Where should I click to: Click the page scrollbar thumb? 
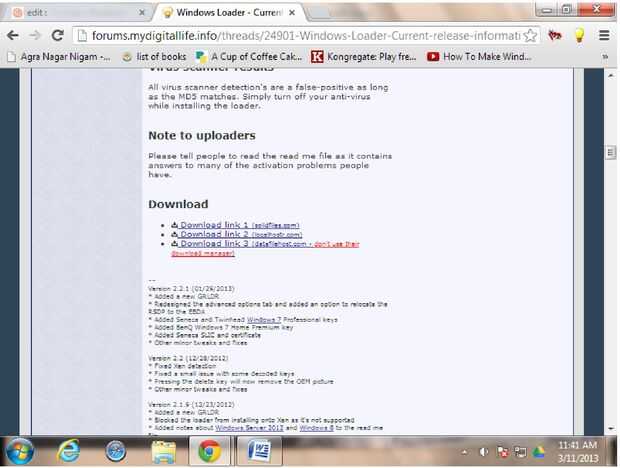611,153
